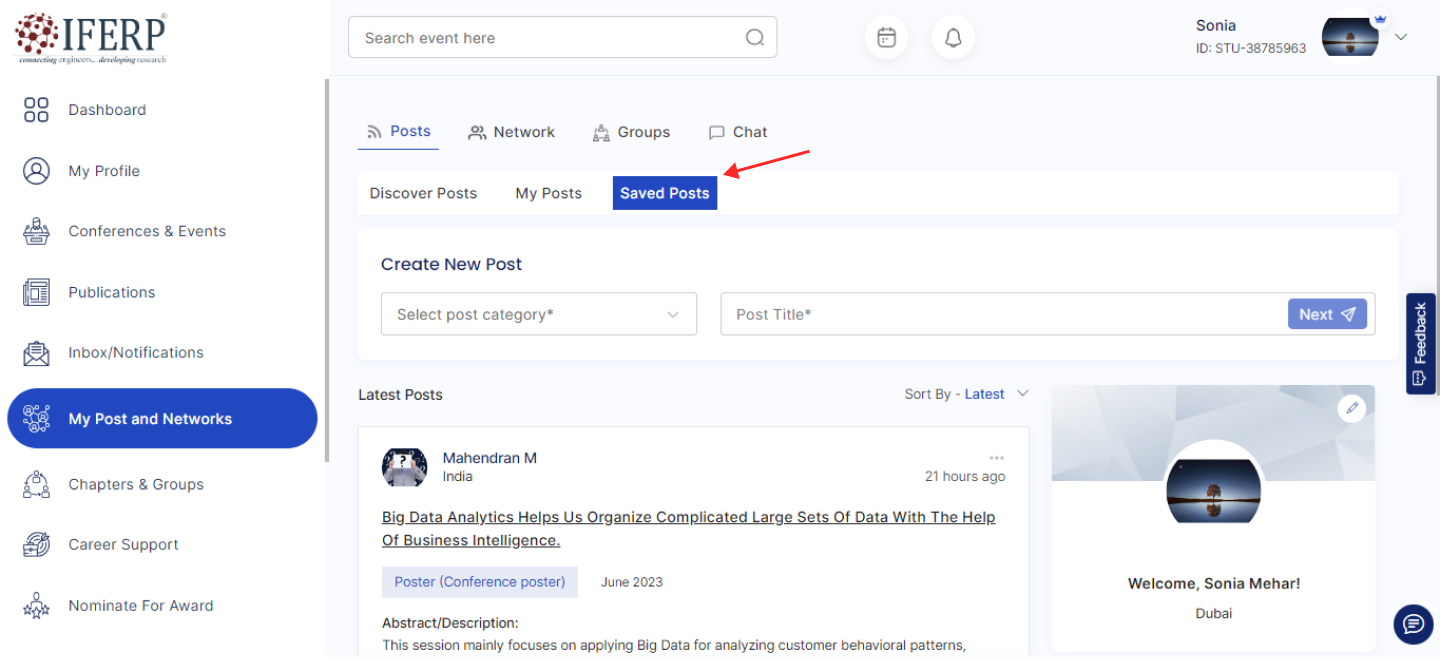Click the pencil edit icon on profile card
The height and width of the screenshot is (659, 1440).
coord(1352,408)
